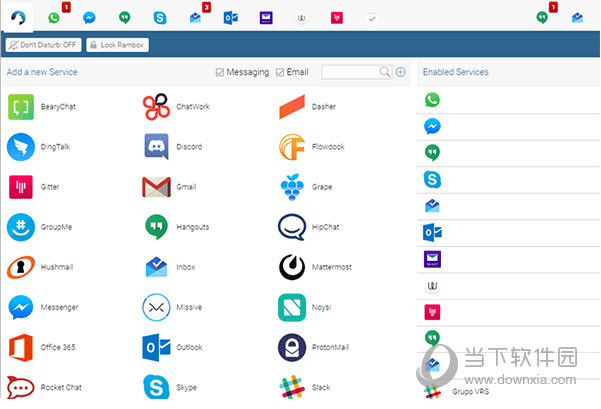Select Hangouts in the Add a new Service grid

click(177, 227)
